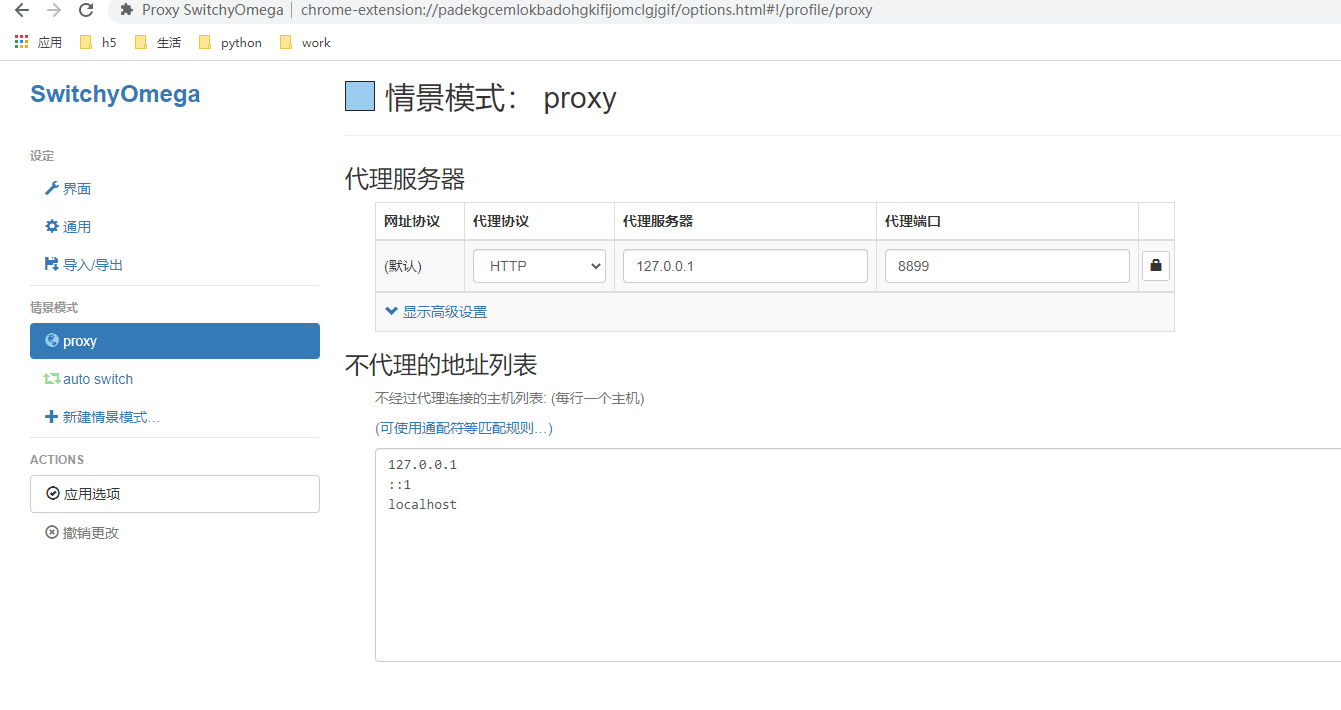Click the SwitchyOmega logo title
The height and width of the screenshot is (710, 1341).
pos(115,94)
